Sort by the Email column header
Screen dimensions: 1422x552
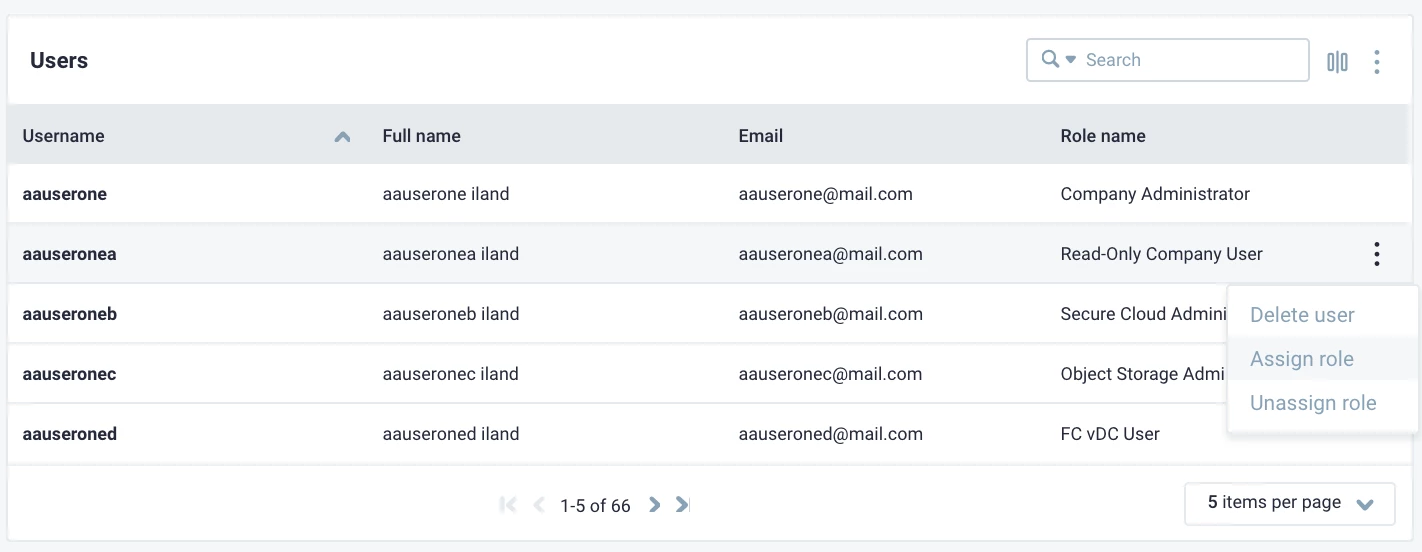pyautogui.click(x=760, y=136)
